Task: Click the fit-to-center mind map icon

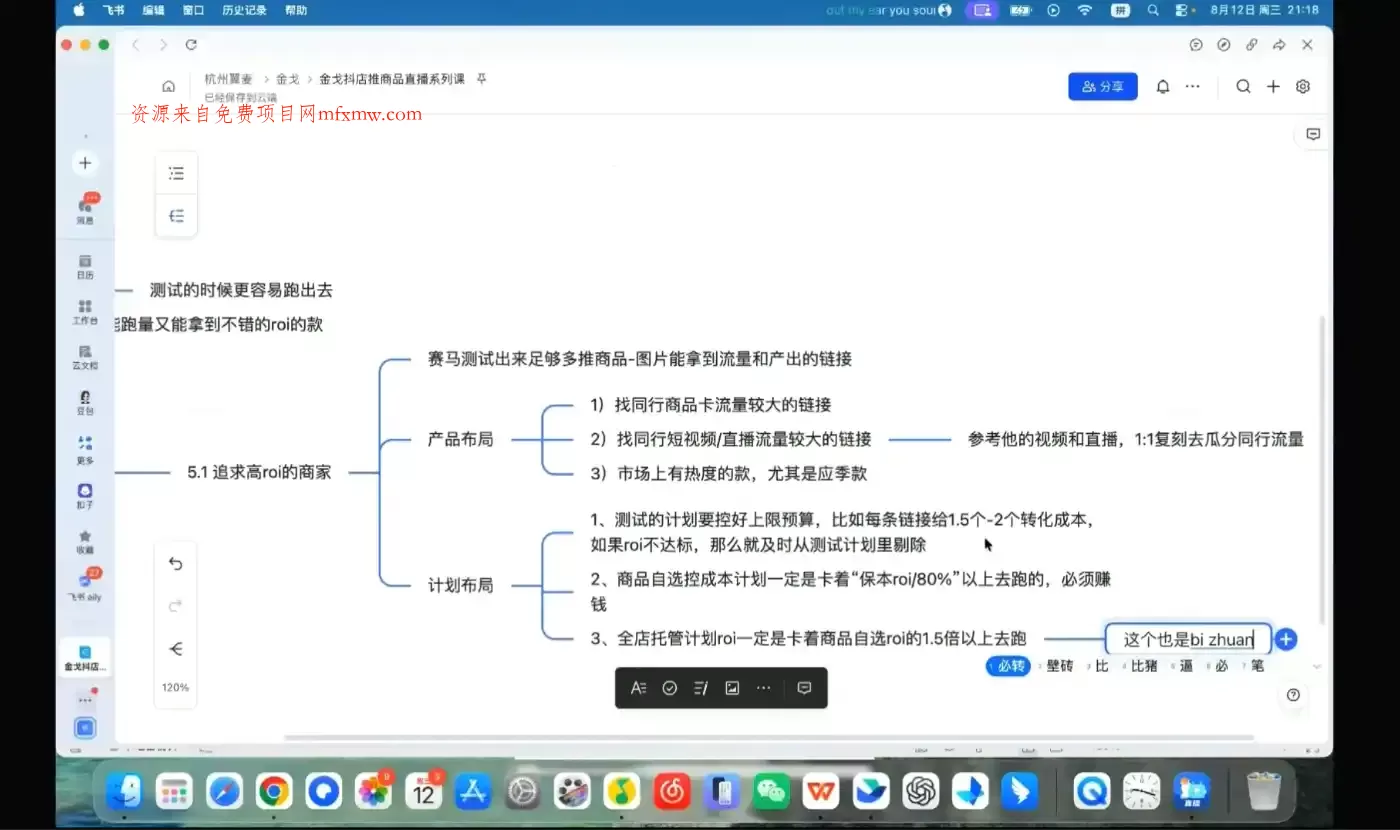Action: (x=176, y=649)
